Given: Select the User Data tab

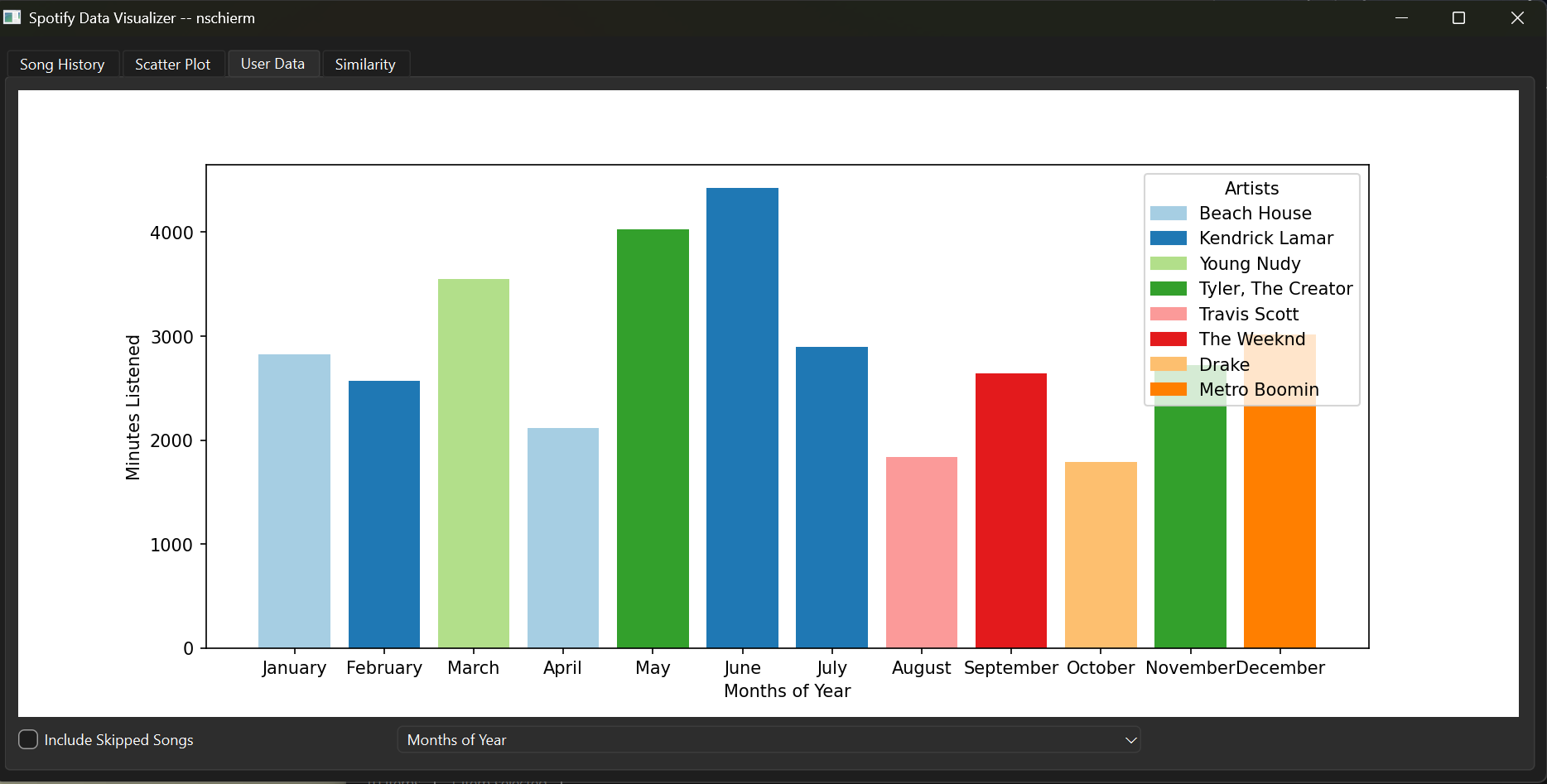Looking at the screenshot, I should click(x=272, y=64).
